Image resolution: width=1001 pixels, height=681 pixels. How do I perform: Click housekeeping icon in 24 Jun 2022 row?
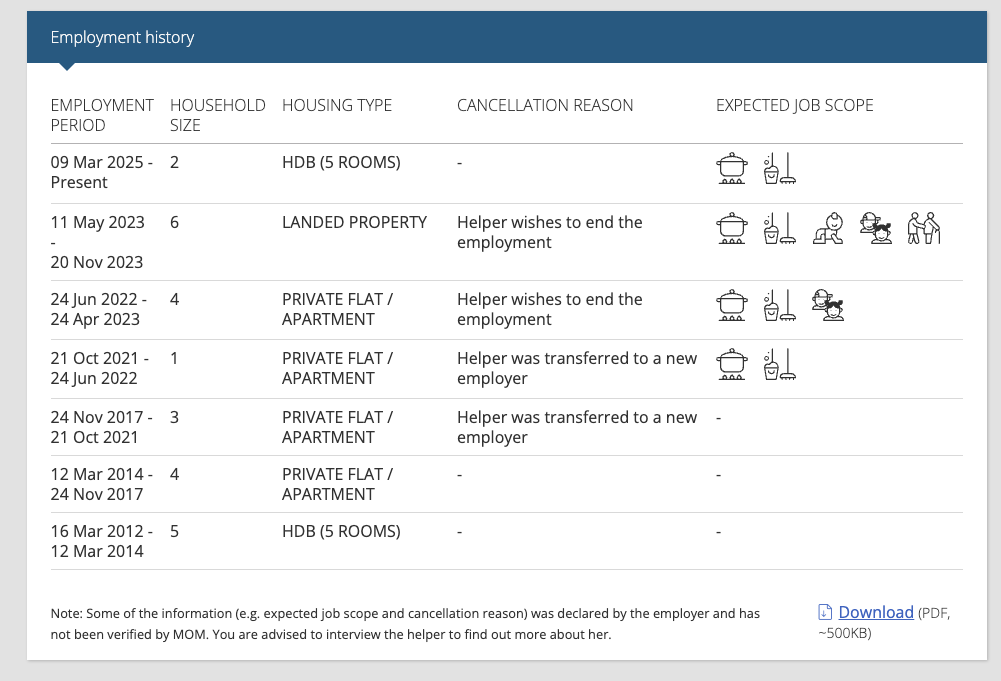tap(779, 305)
